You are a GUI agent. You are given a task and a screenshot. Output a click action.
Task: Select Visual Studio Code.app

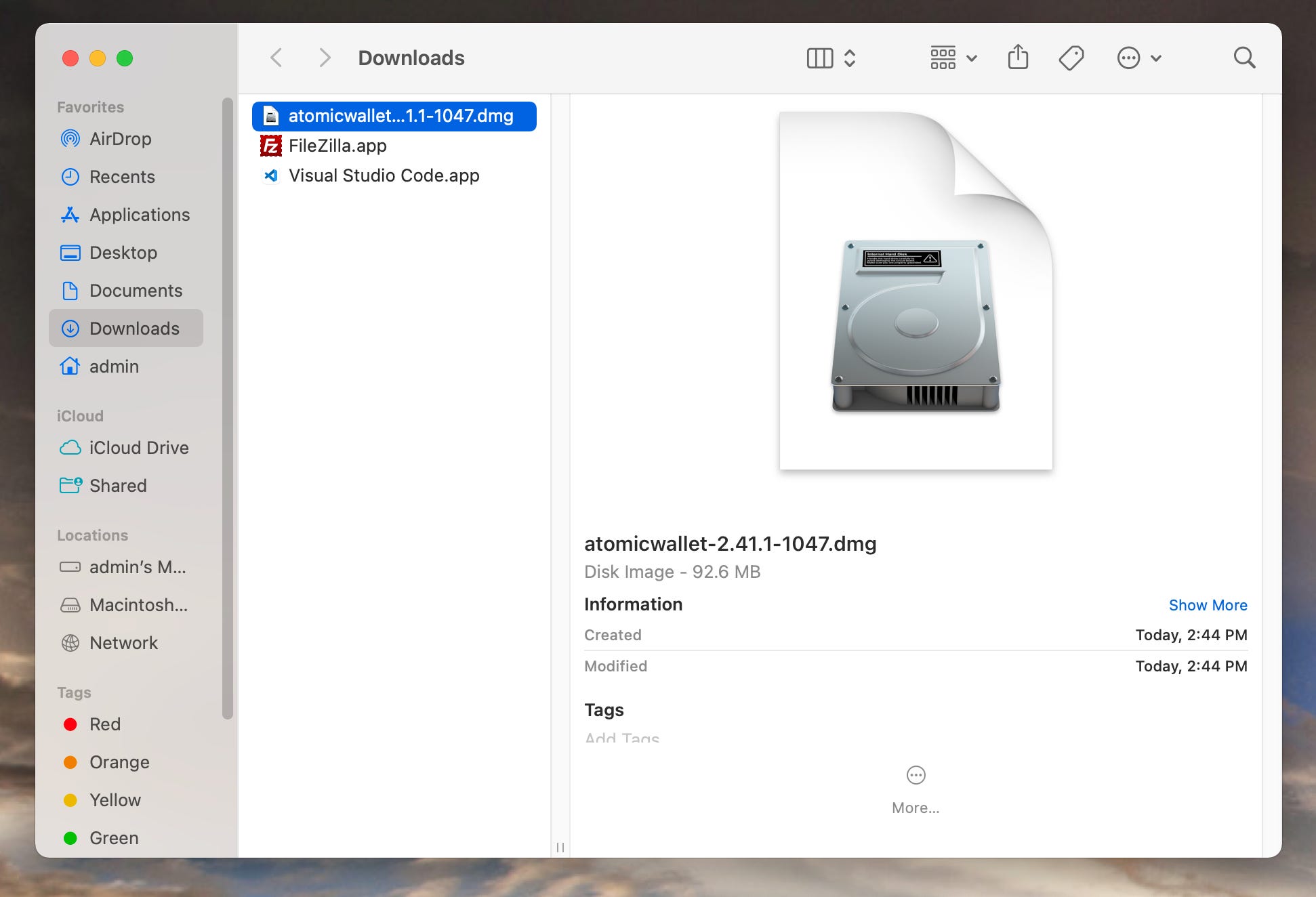[384, 175]
